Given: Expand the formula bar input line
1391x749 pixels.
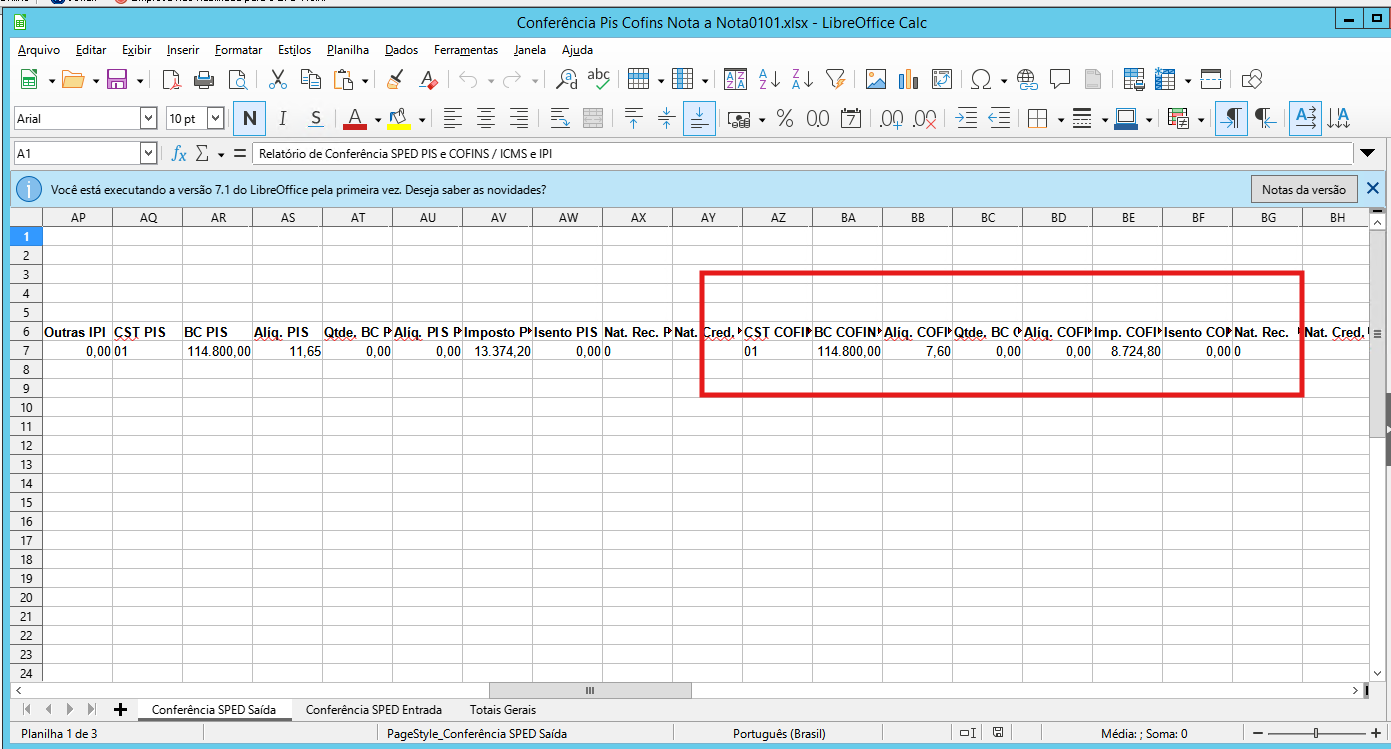Looking at the screenshot, I should click(x=1368, y=153).
